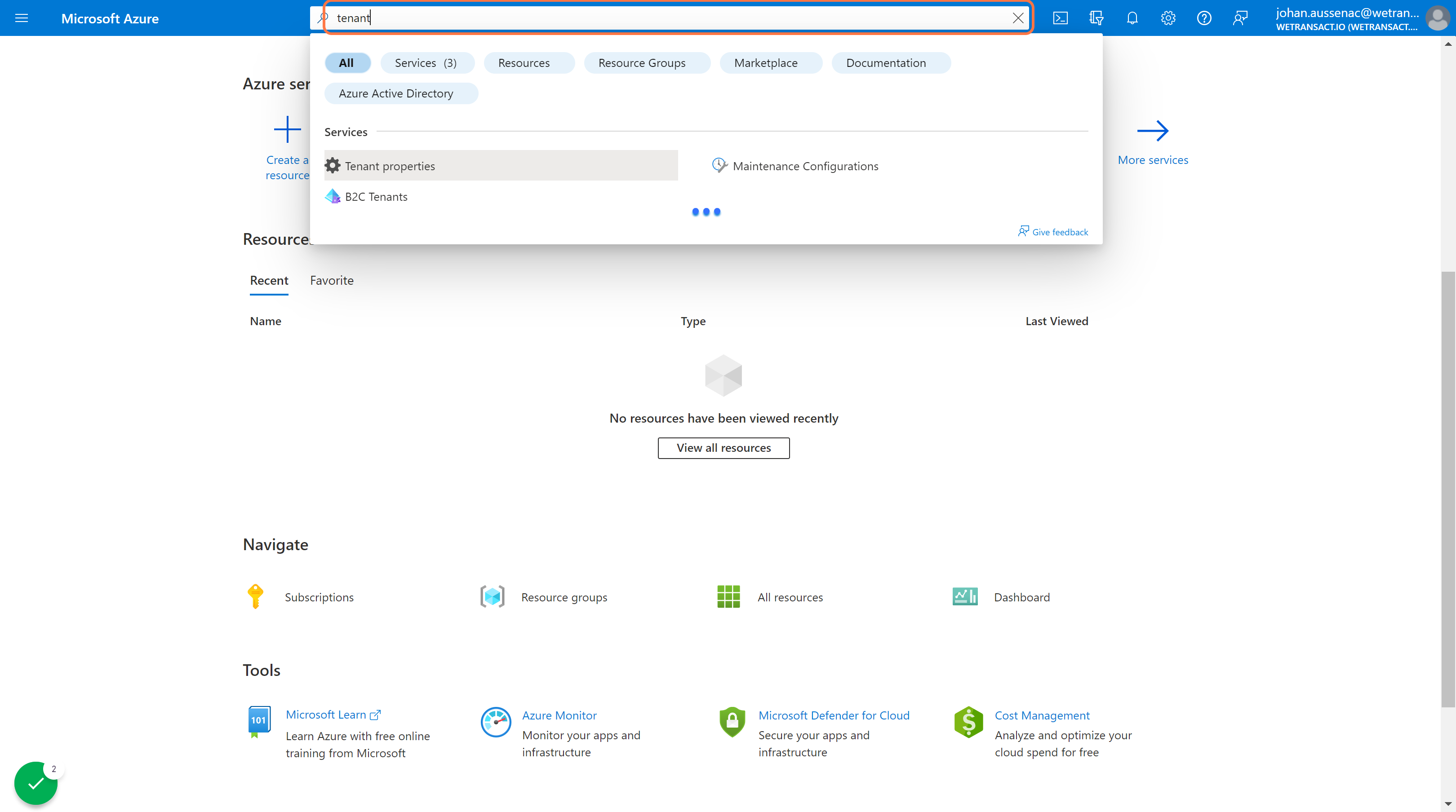Open Tenant properties search result
This screenshot has width=1456, height=812.
tap(501, 166)
